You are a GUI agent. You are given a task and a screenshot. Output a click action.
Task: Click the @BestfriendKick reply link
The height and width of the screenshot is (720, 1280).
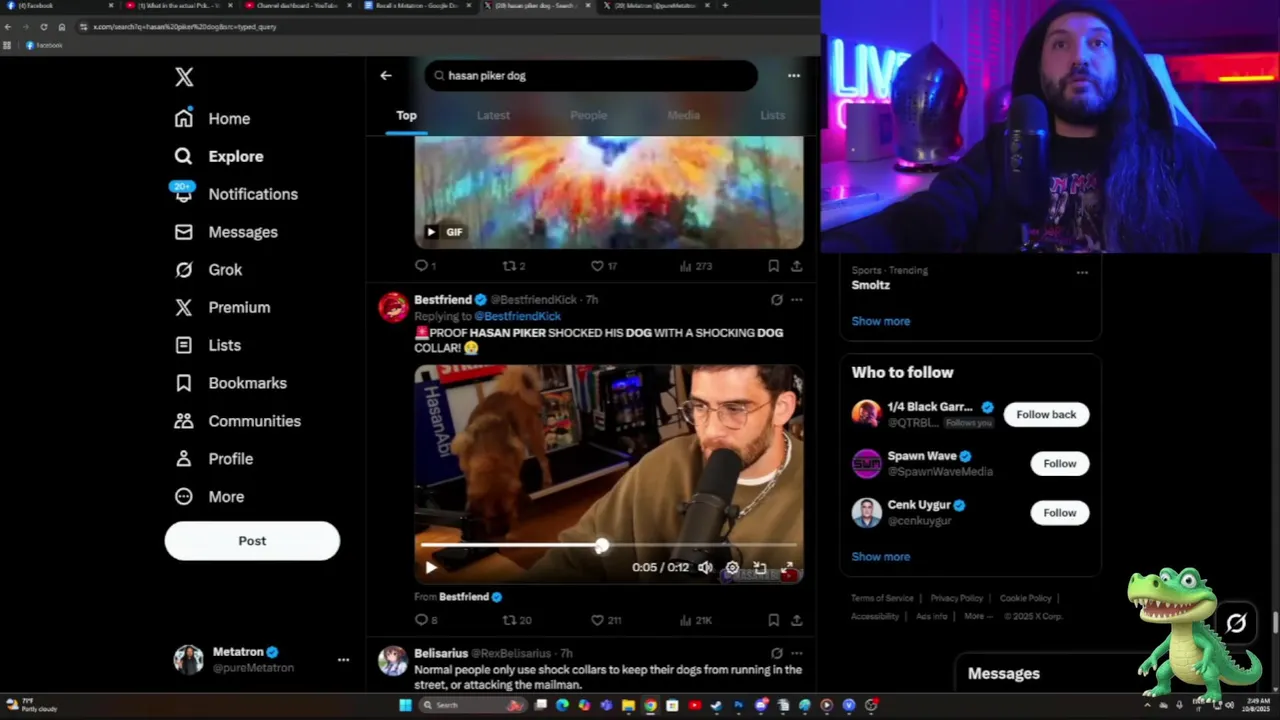[518, 316]
